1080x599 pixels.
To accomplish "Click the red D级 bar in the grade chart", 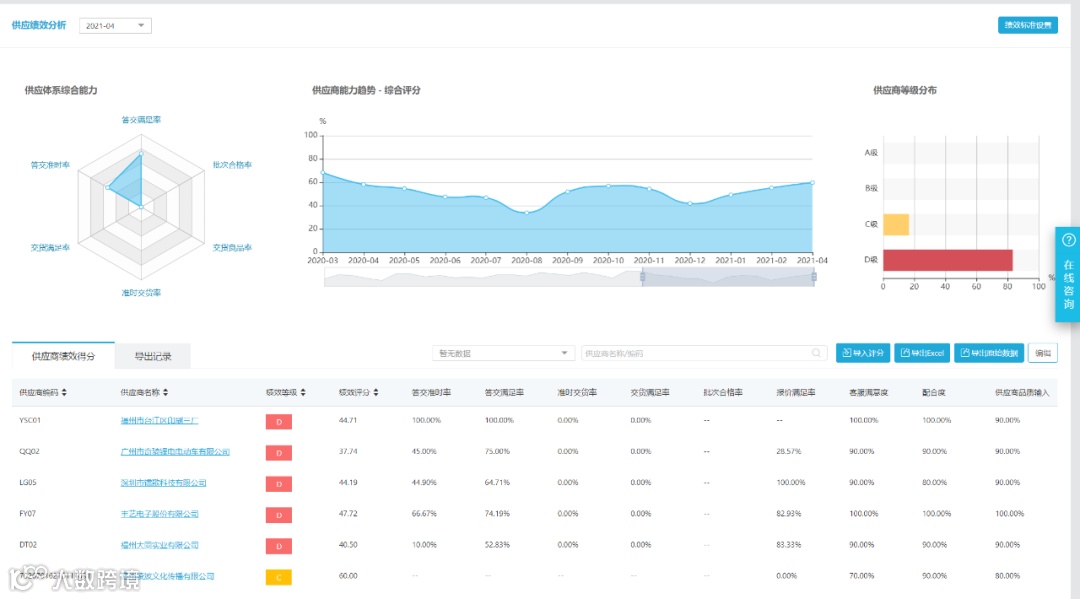I will [x=948, y=260].
